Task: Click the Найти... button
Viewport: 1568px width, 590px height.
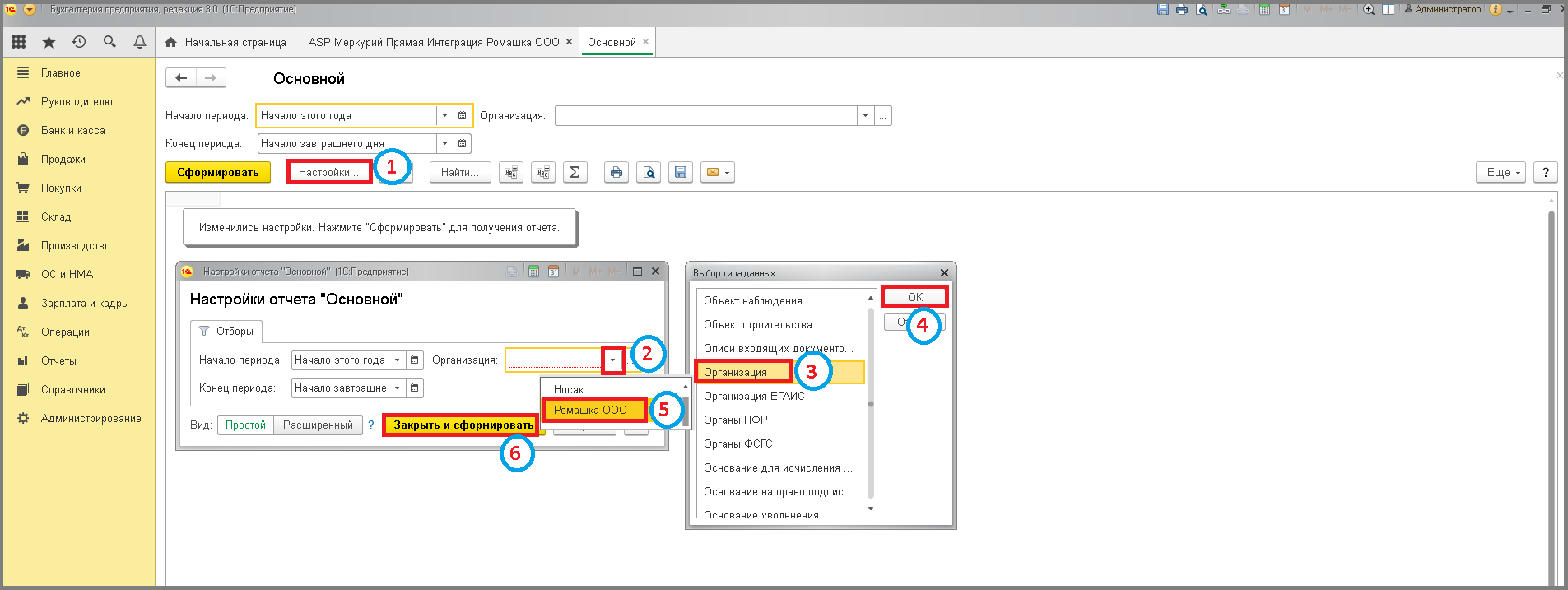Action: tap(460, 172)
